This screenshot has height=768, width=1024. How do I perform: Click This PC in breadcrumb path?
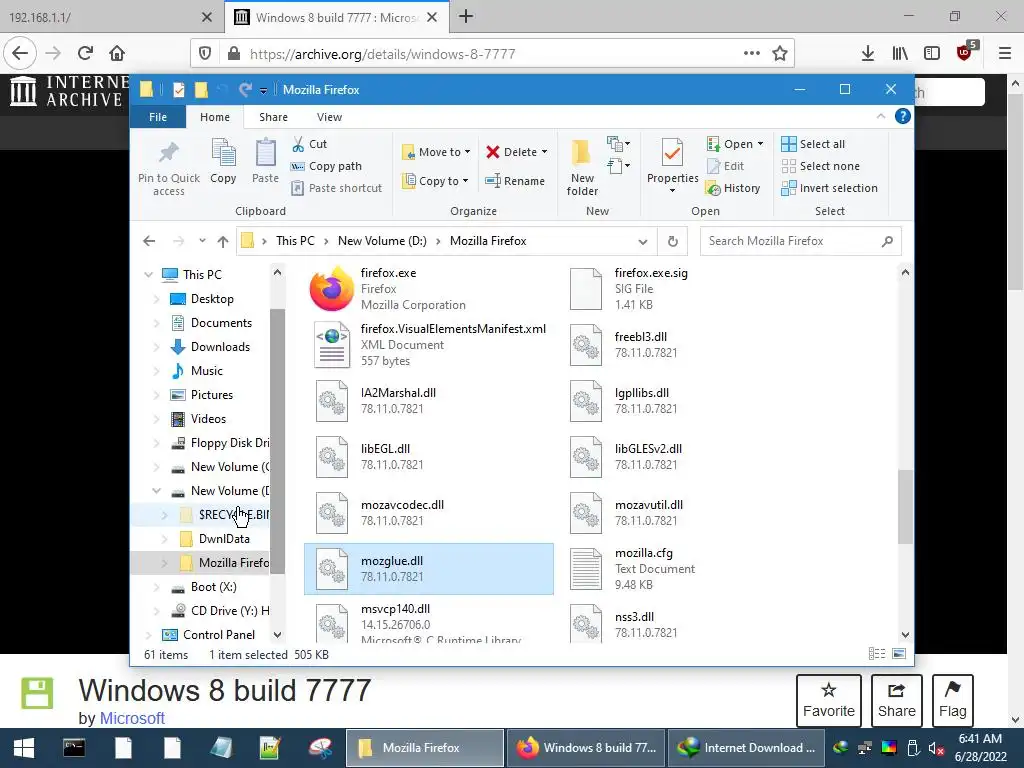click(x=295, y=241)
